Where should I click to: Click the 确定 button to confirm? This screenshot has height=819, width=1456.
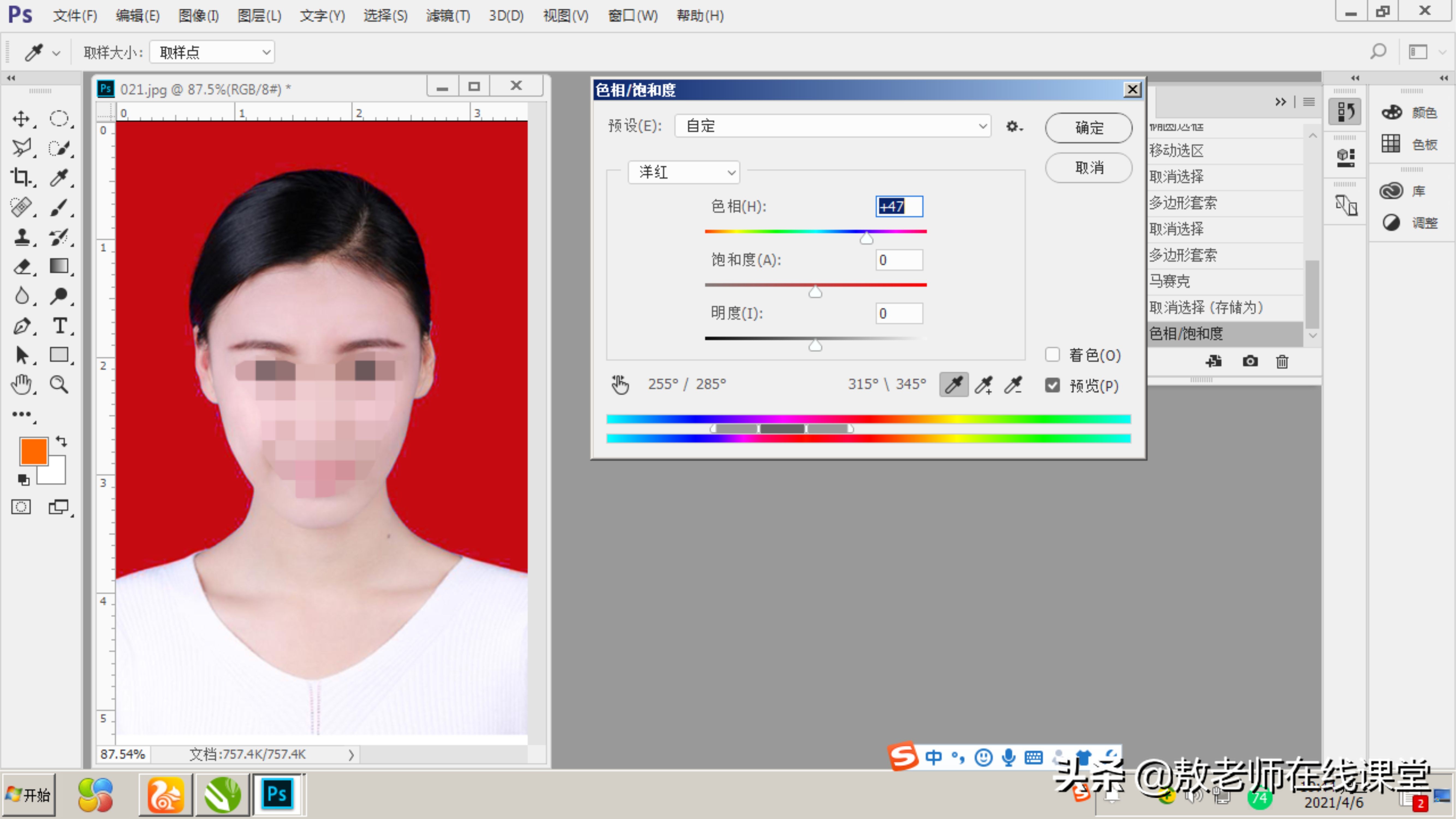pos(1087,128)
